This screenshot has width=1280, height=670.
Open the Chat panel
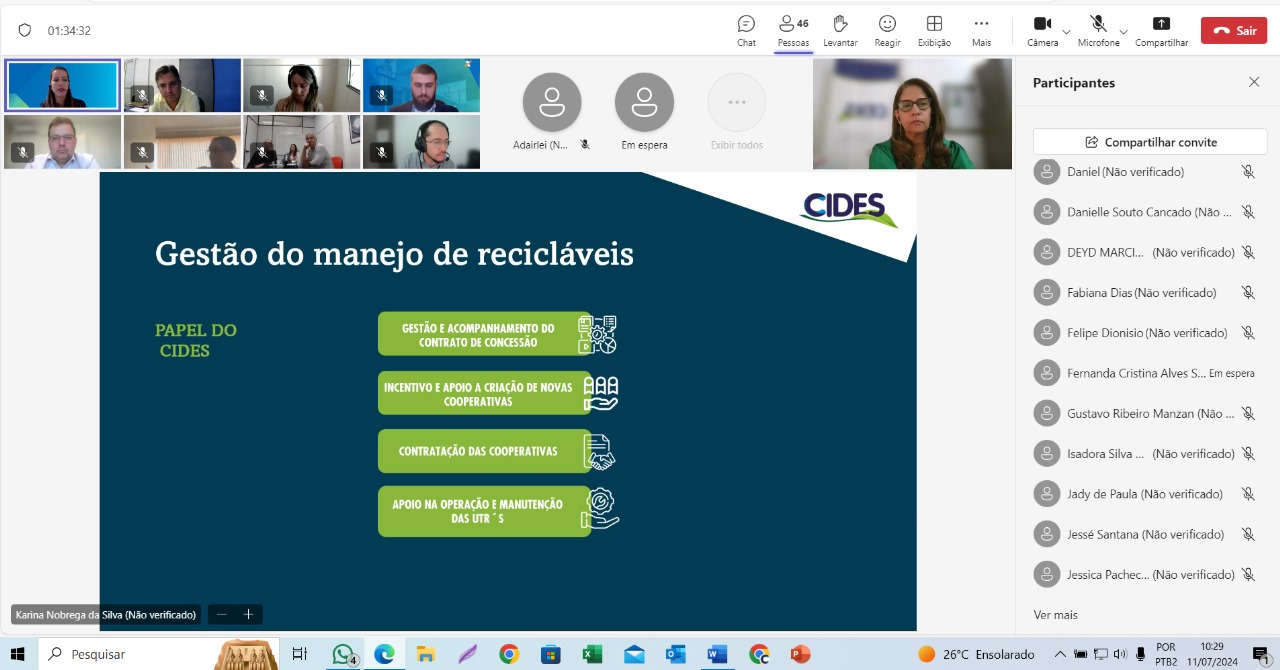[x=746, y=30]
